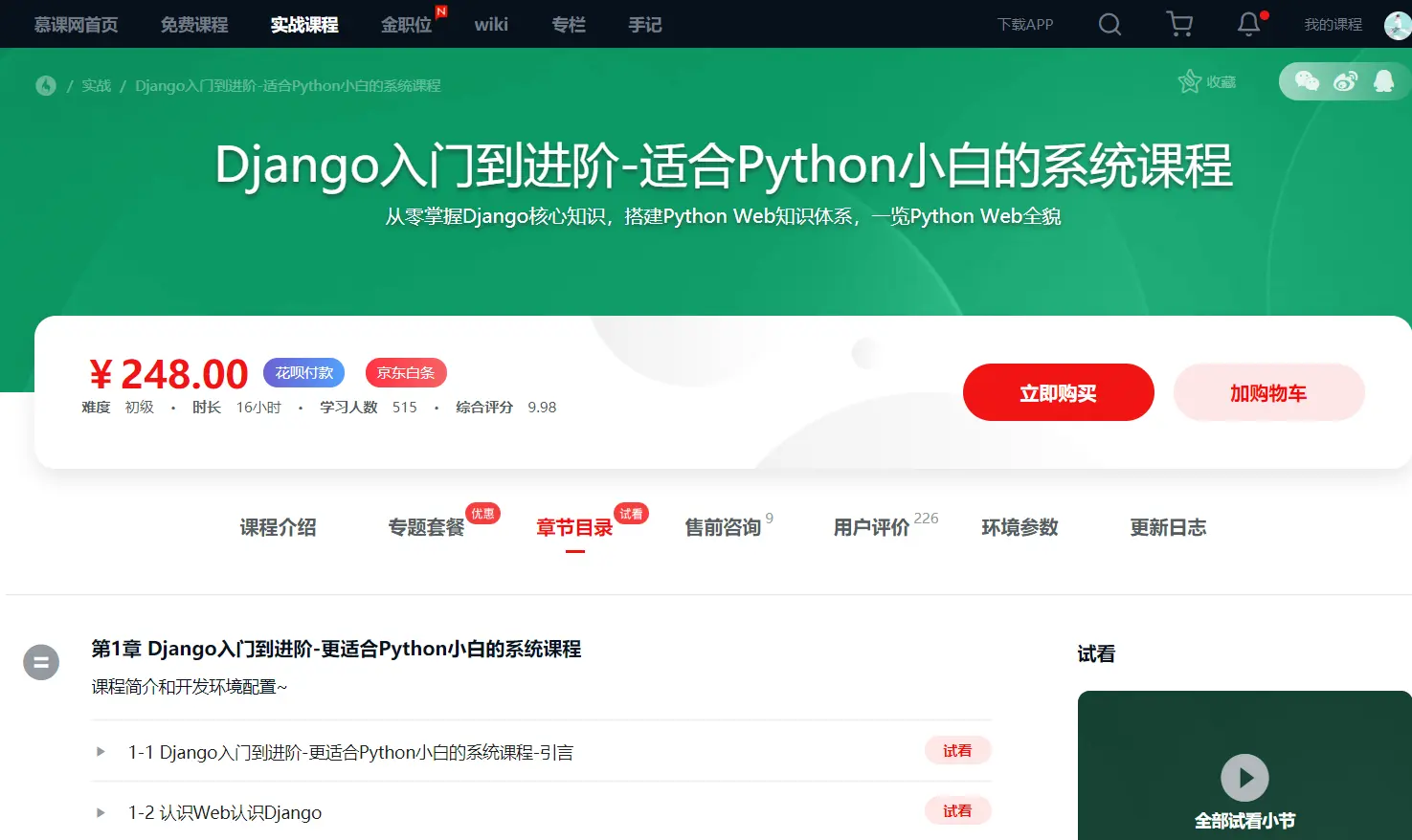The image size is (1412, 840).
Task: Click the 难度 初级 stat
Action: point(118,408)
